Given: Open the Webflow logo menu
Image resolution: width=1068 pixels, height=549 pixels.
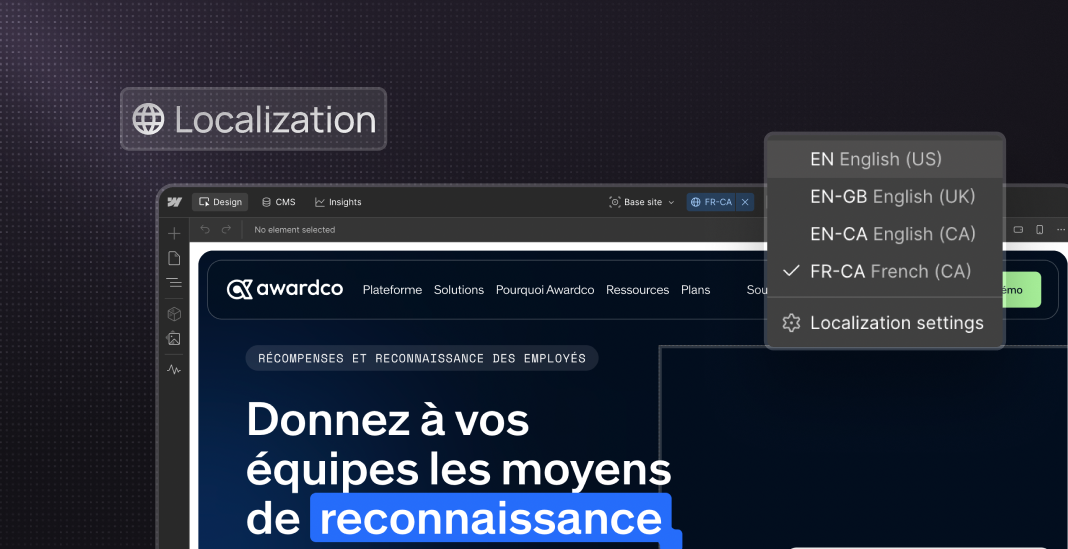Looking at the screenshot, I should coord(174,202).
